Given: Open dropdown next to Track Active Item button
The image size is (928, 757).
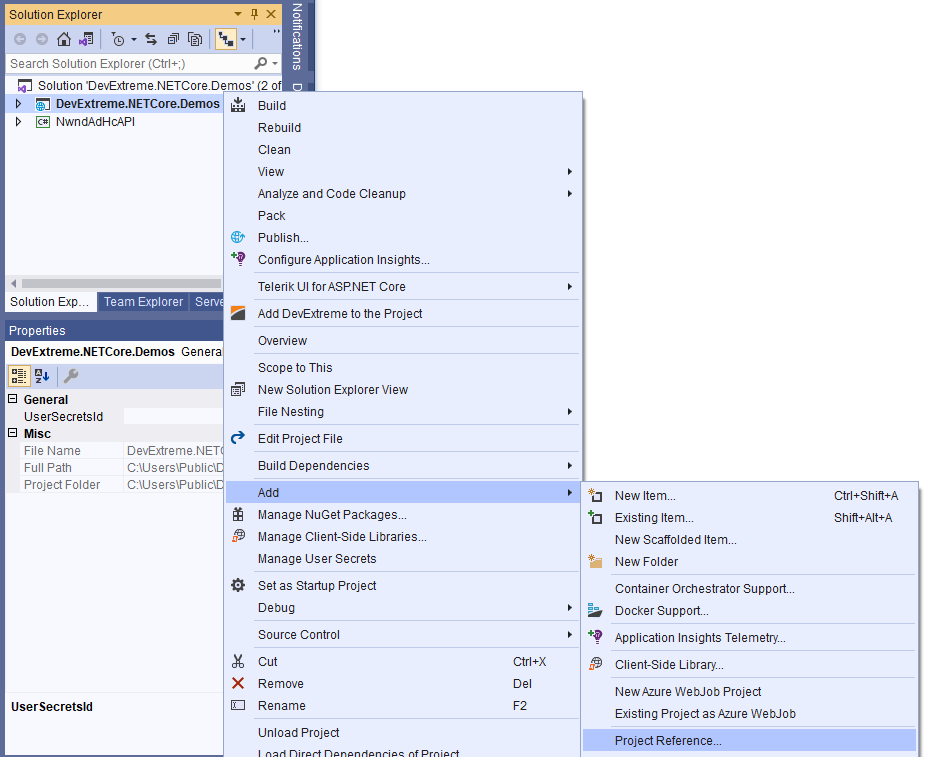Looking at the screenshot, I should tap(243, 40).
